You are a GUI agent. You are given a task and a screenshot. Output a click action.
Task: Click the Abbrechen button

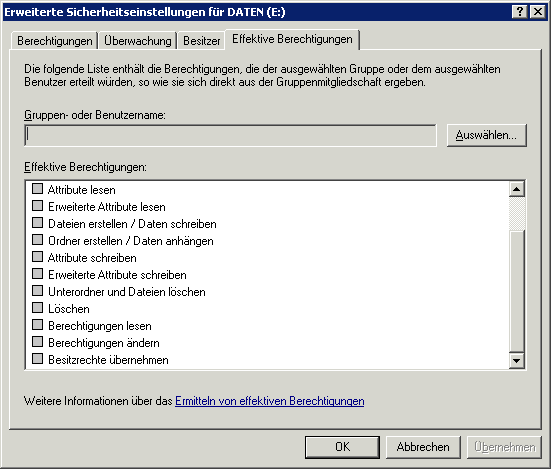pyautogui.click(x=423, y=447)
